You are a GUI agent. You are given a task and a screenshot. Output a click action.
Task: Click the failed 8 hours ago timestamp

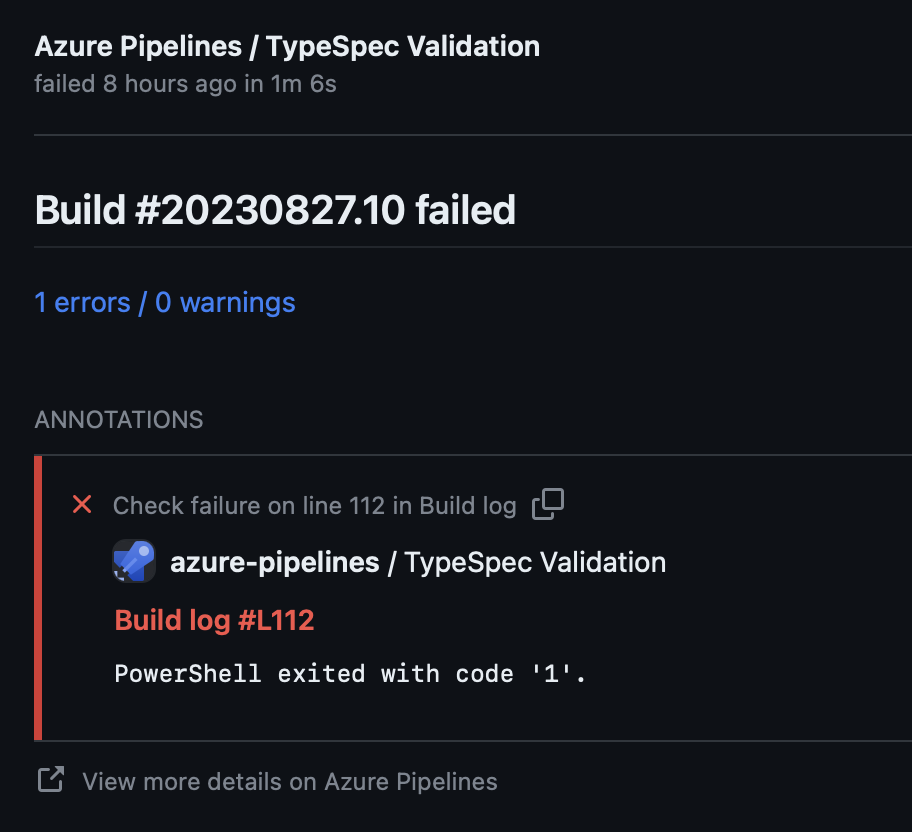185,84
